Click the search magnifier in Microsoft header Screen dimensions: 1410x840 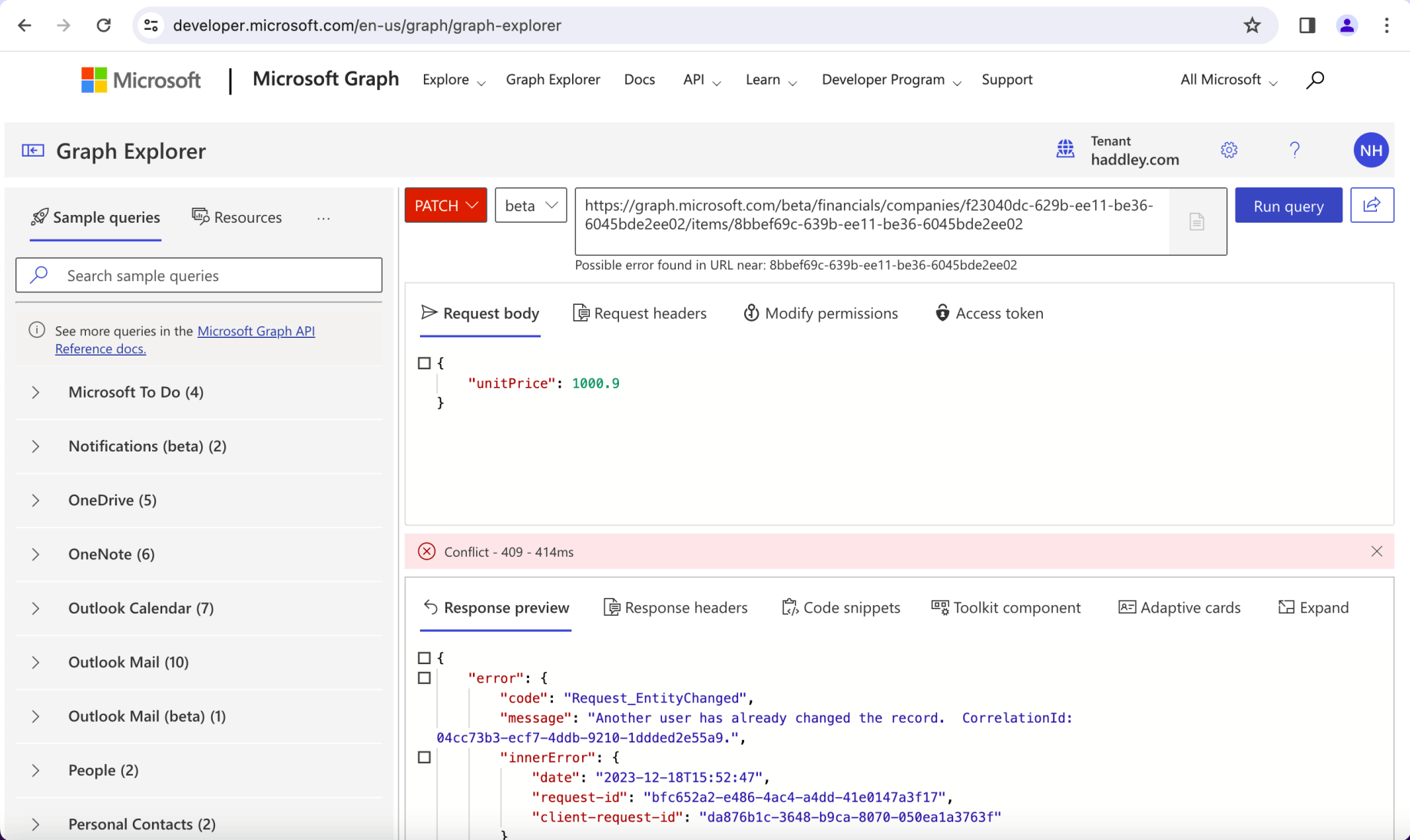click(x=1315, y=80)
